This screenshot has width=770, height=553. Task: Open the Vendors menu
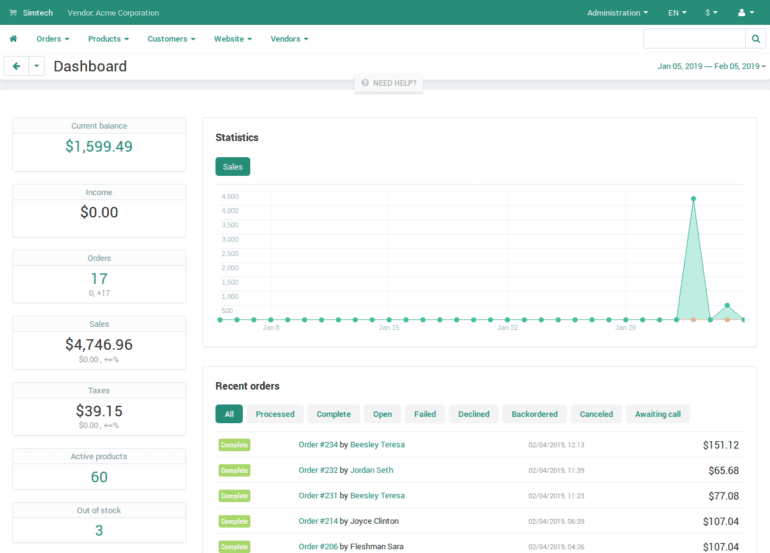pyautogui.click(x=289, y=39)
